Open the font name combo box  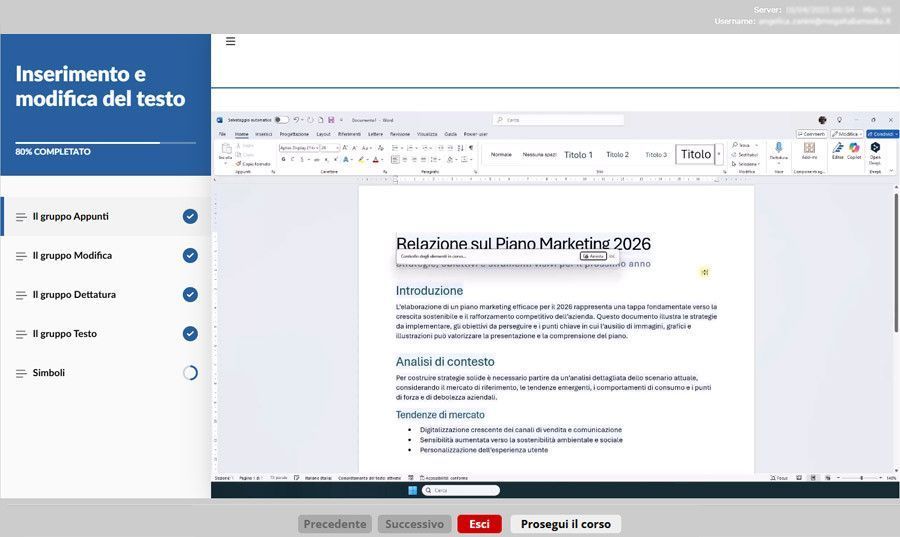(298, 146)
